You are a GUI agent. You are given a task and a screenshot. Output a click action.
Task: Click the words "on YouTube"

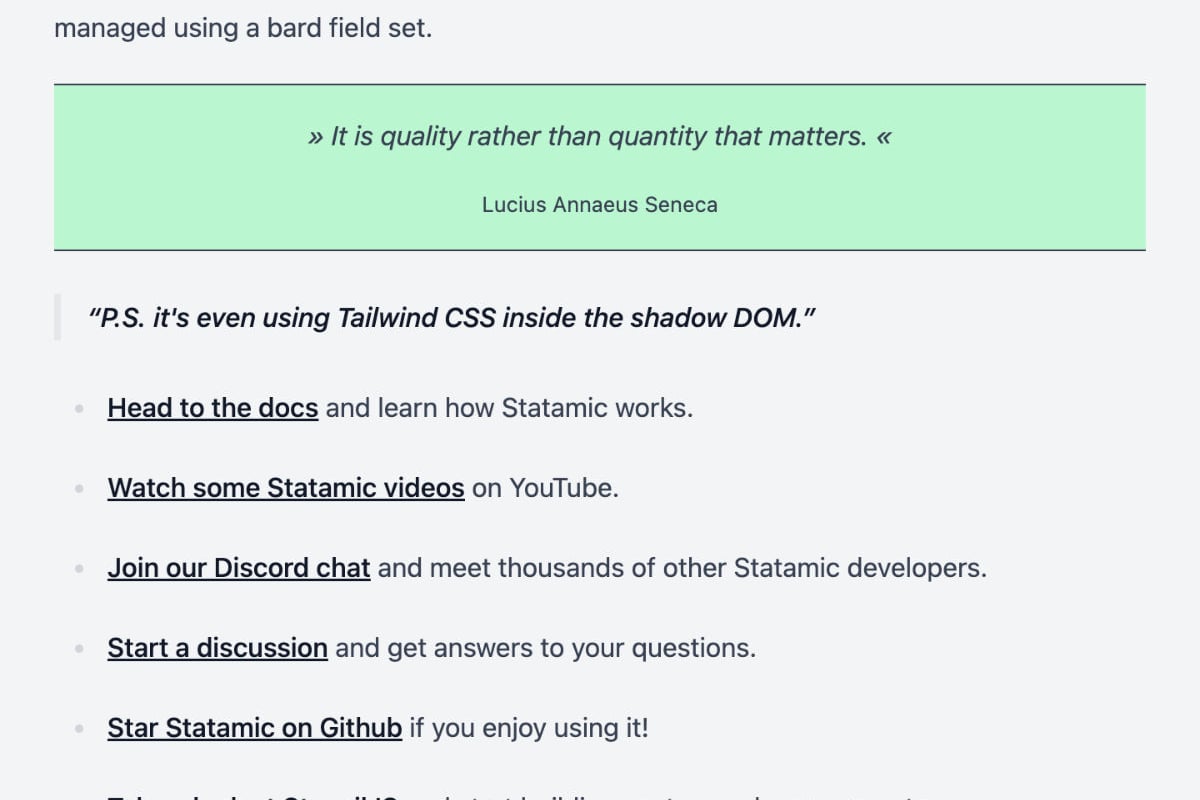coord(545,488)
